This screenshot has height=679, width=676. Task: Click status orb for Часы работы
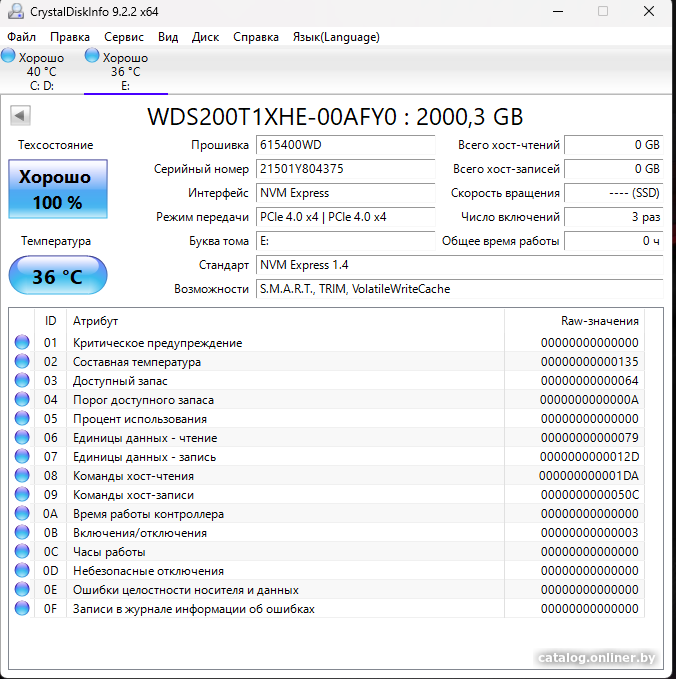coord(22,552)
